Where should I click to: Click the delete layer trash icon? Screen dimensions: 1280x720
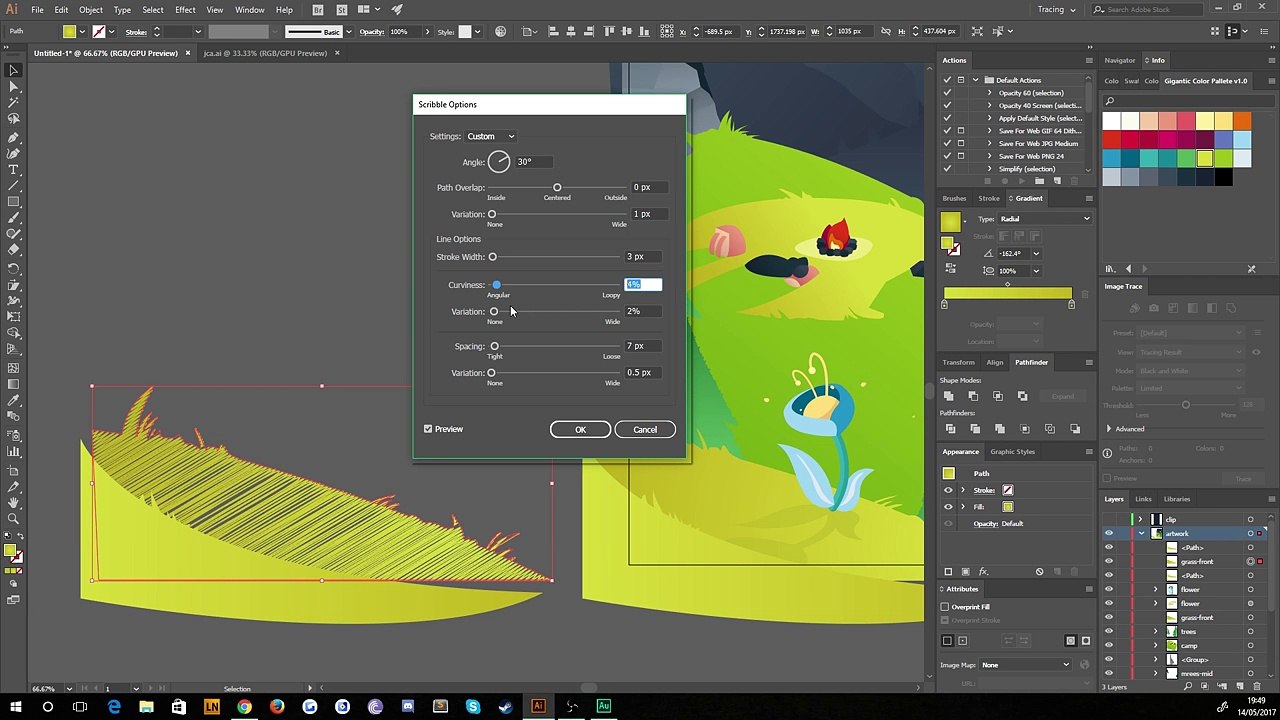(x=1256, y=687)
